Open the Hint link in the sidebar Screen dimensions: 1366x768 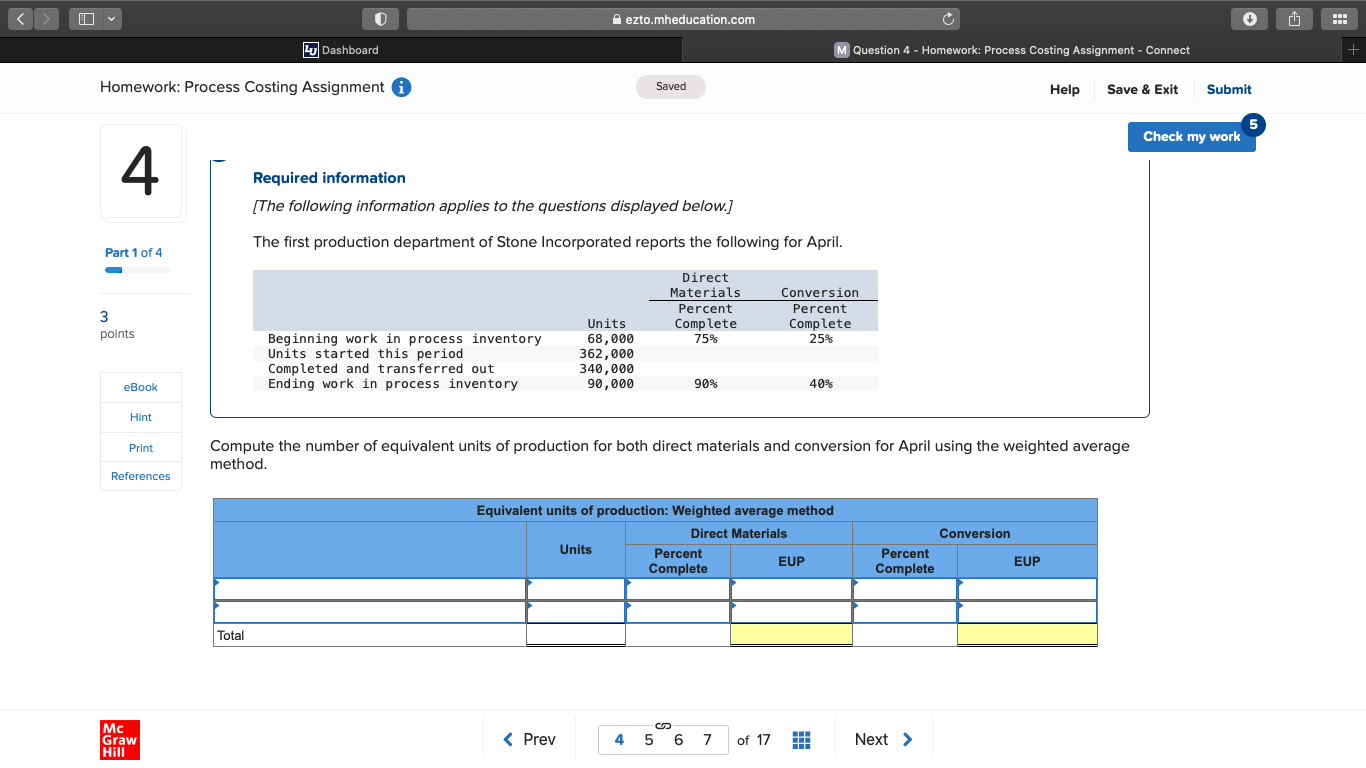[x=140, y=417]
